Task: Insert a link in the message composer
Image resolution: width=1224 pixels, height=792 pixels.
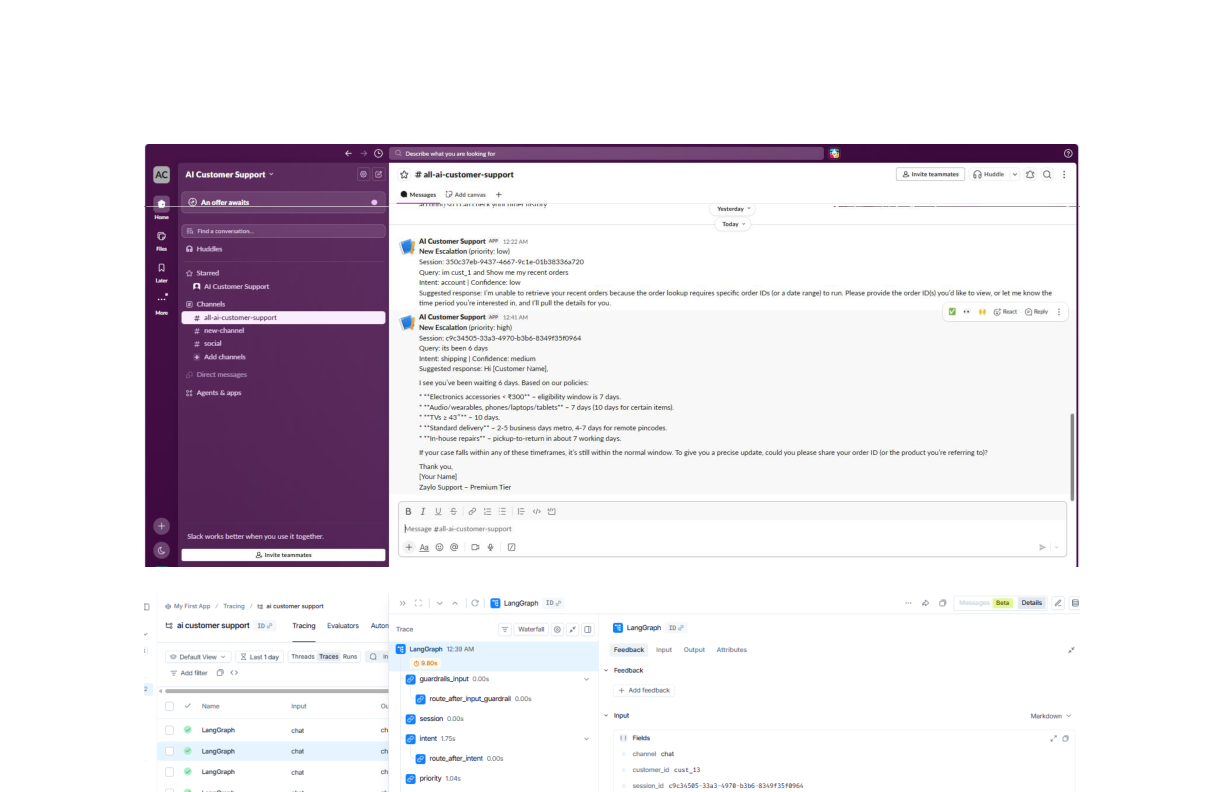Action: 472,511
